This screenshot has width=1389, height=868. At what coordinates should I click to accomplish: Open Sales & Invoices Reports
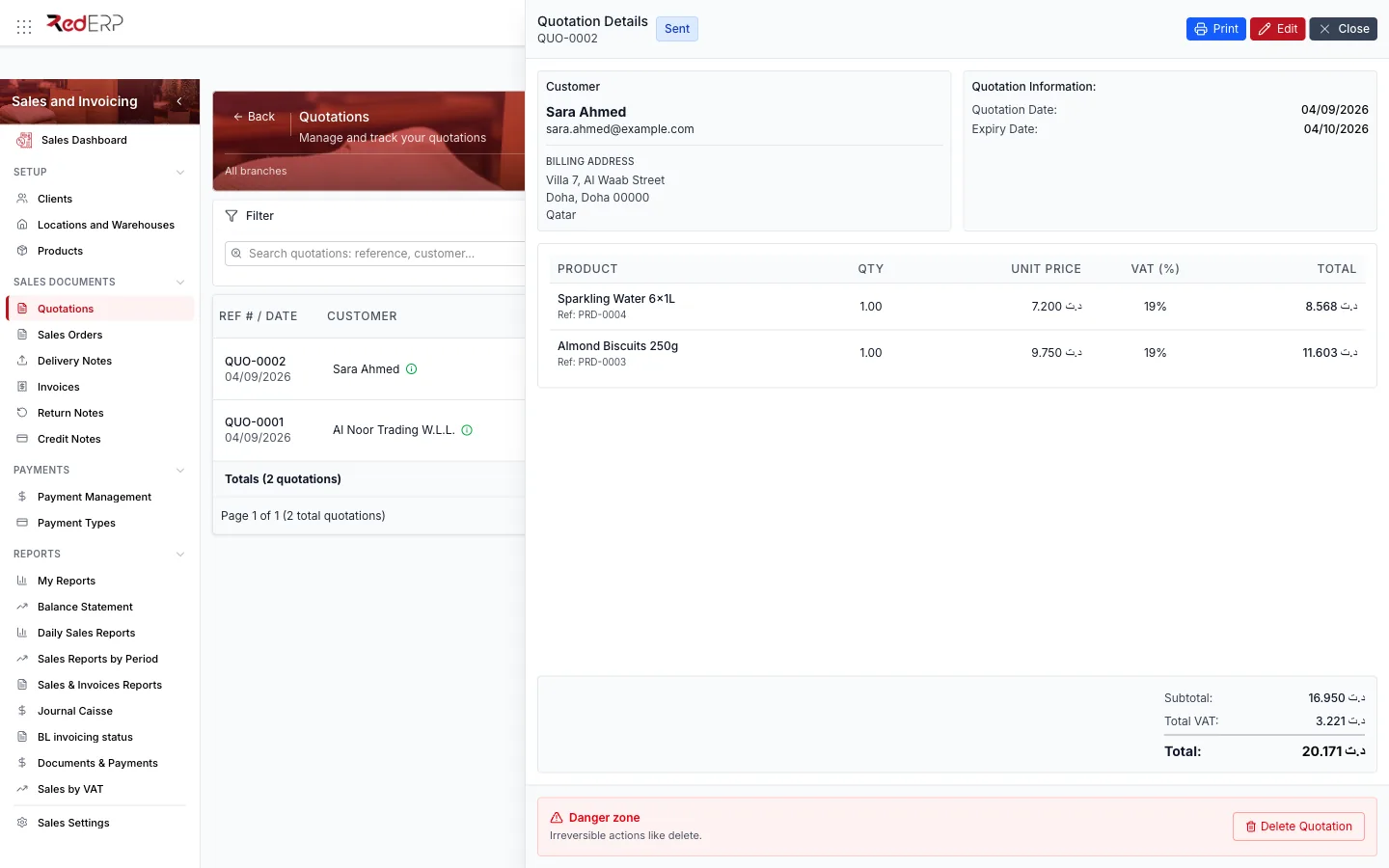[99, 685]
